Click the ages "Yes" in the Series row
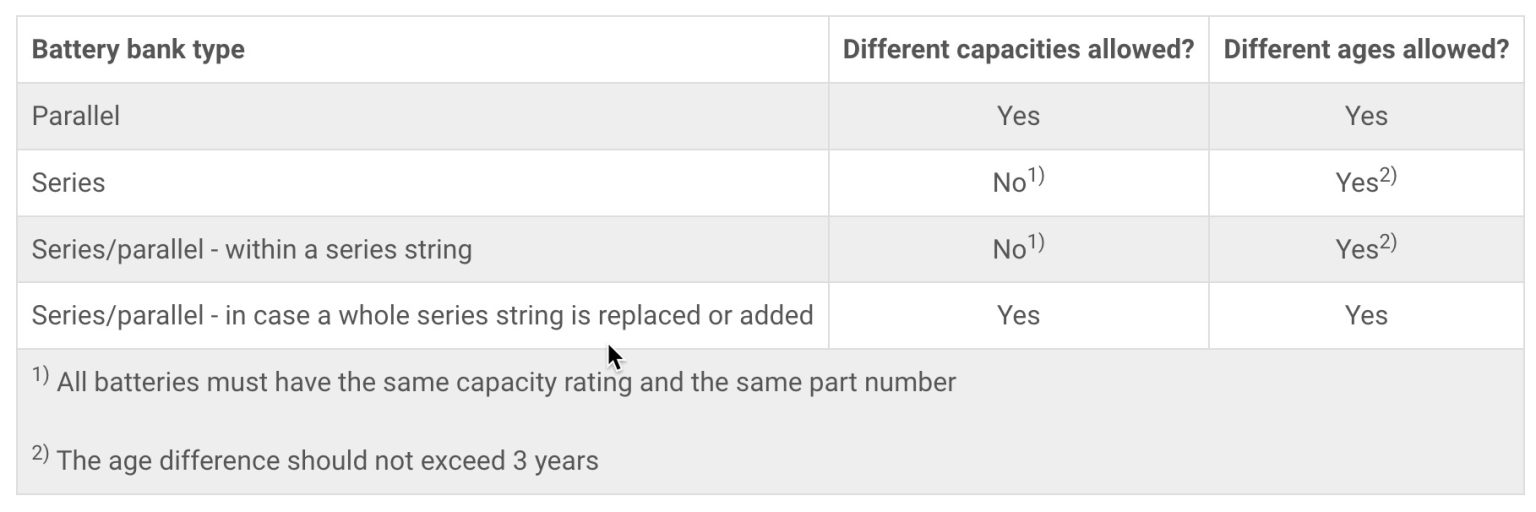 click(1358, 183)
